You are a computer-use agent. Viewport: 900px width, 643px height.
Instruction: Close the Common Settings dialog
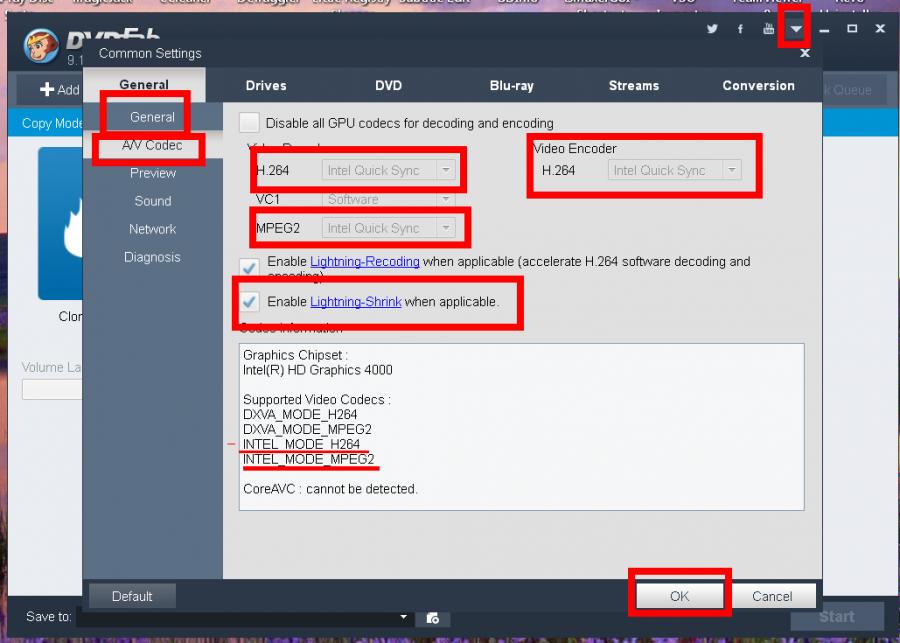click(805, 53)
